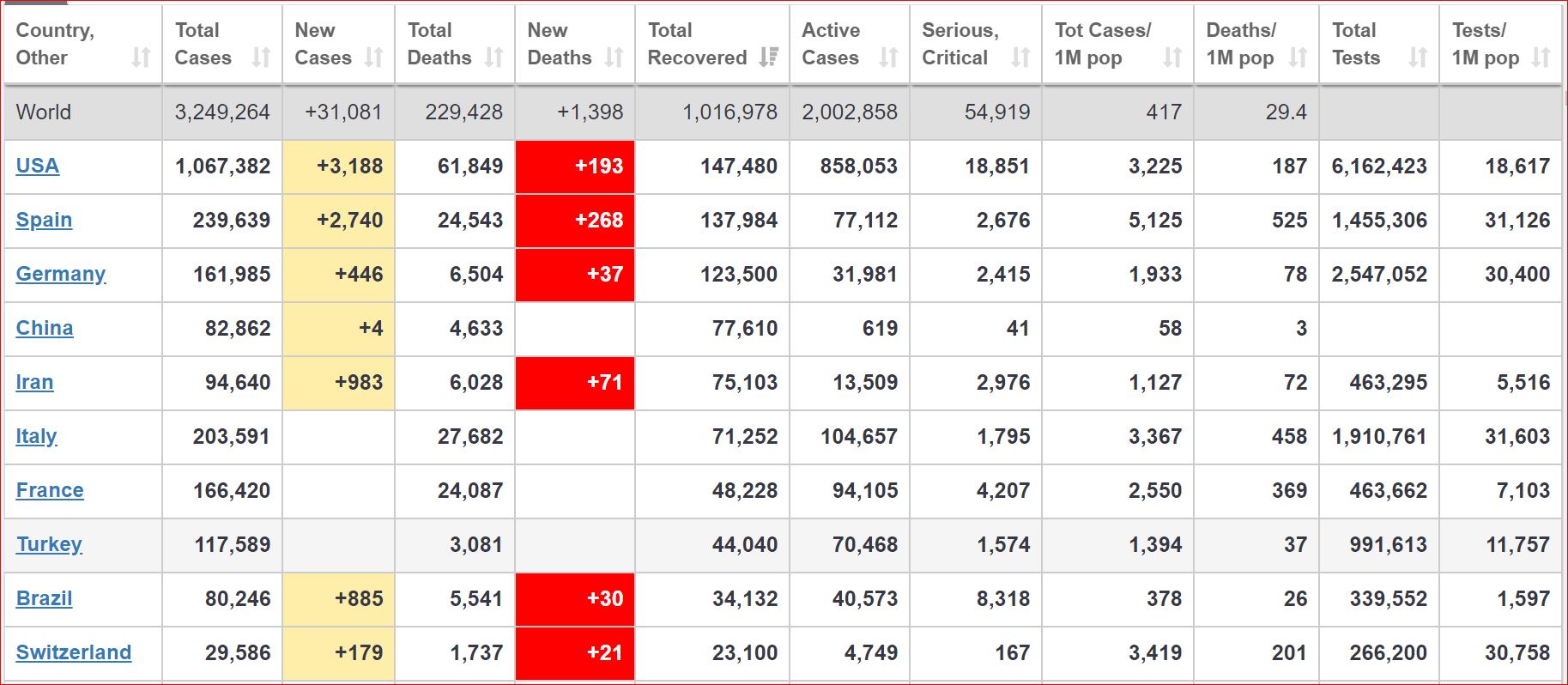Screen dimensions: 1568x685
Task: Sort by Total Deaths using arrows icon
Action: point(493,58)
